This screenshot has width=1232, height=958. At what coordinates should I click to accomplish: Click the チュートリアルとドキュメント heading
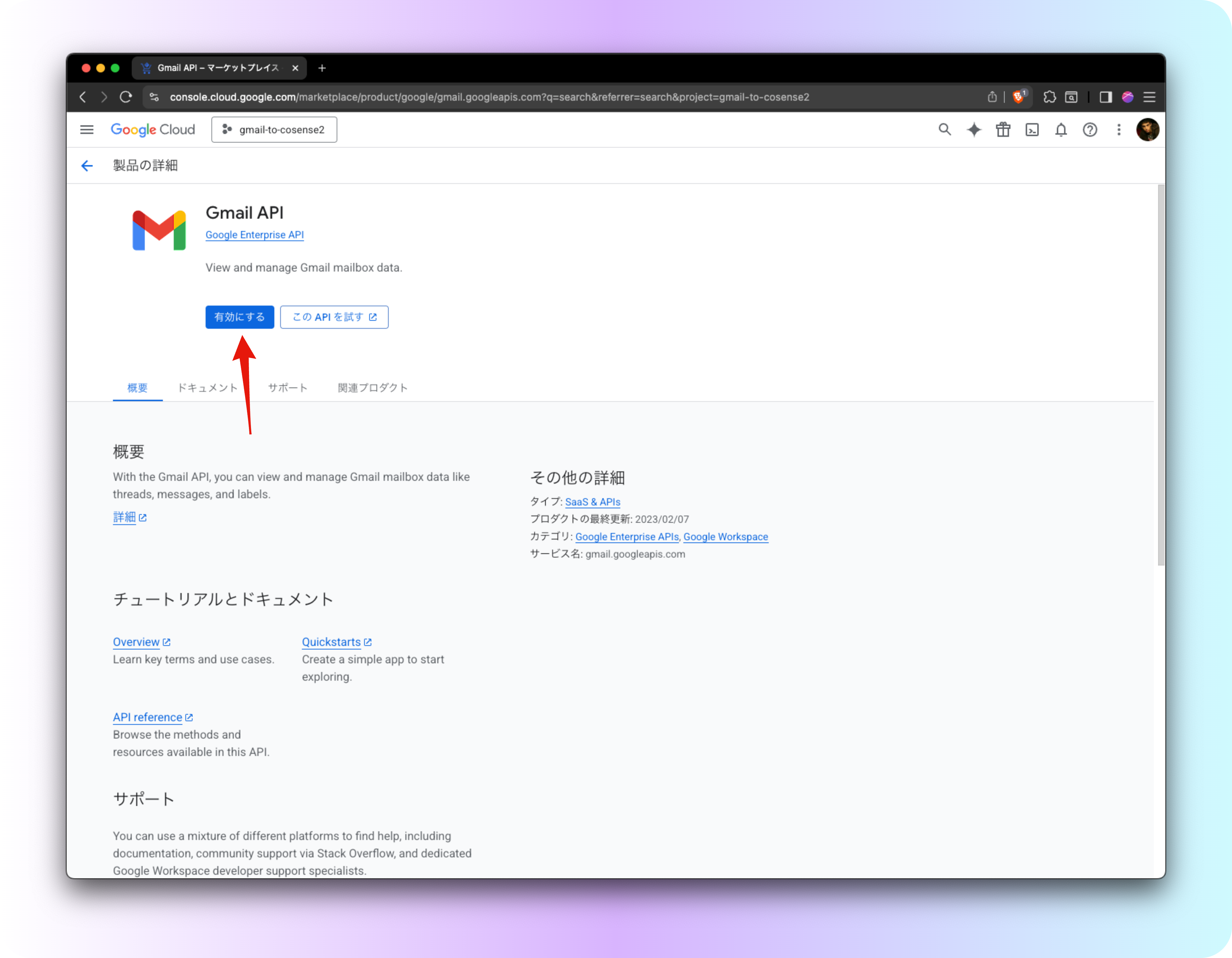coord(223,599)
